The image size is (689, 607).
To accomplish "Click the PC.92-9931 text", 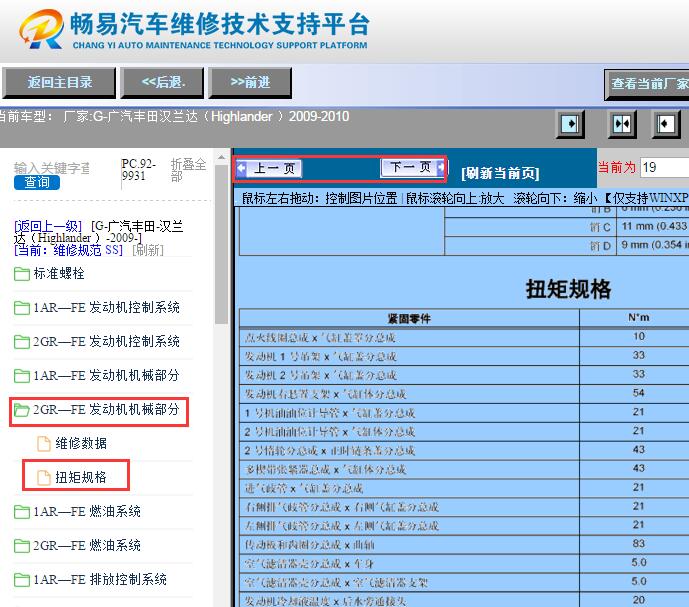I will (138, 170).
